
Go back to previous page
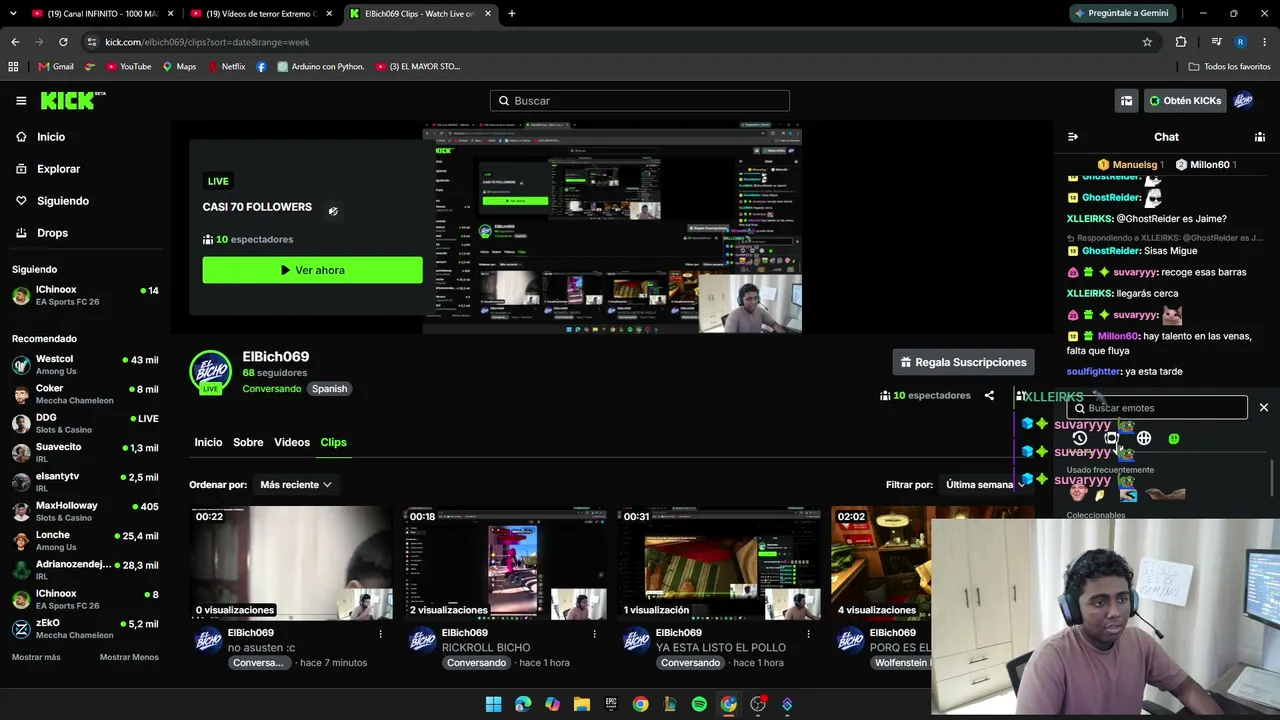click(15, 42)
